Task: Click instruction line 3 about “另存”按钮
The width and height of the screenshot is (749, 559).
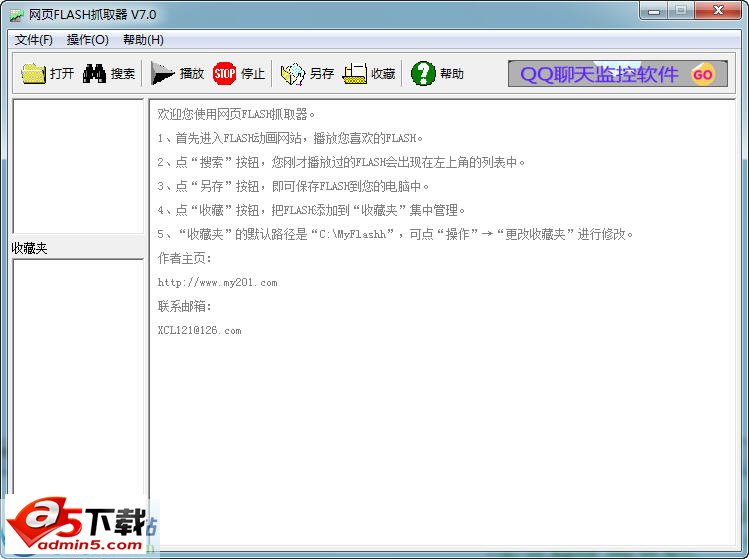Action: [293, 186]
